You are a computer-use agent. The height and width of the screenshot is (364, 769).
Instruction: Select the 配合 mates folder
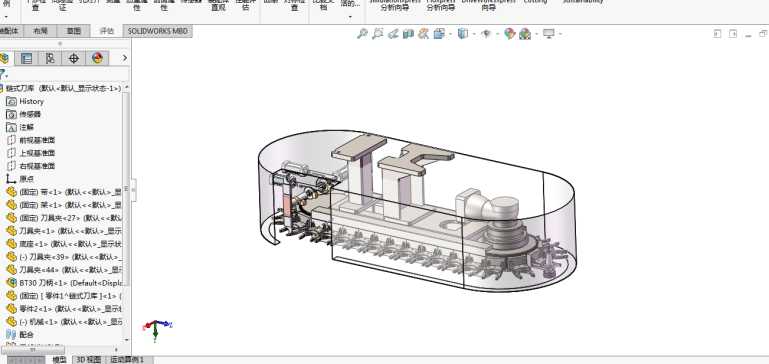point(20,335)
